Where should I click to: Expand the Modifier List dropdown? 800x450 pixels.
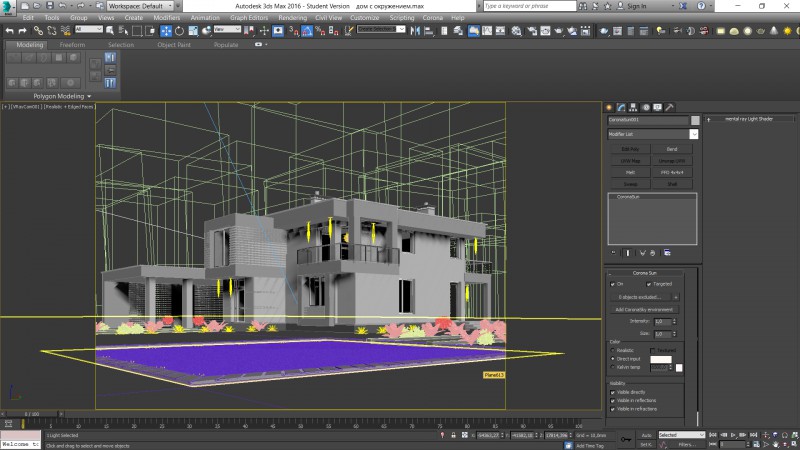tap(693, 133)
